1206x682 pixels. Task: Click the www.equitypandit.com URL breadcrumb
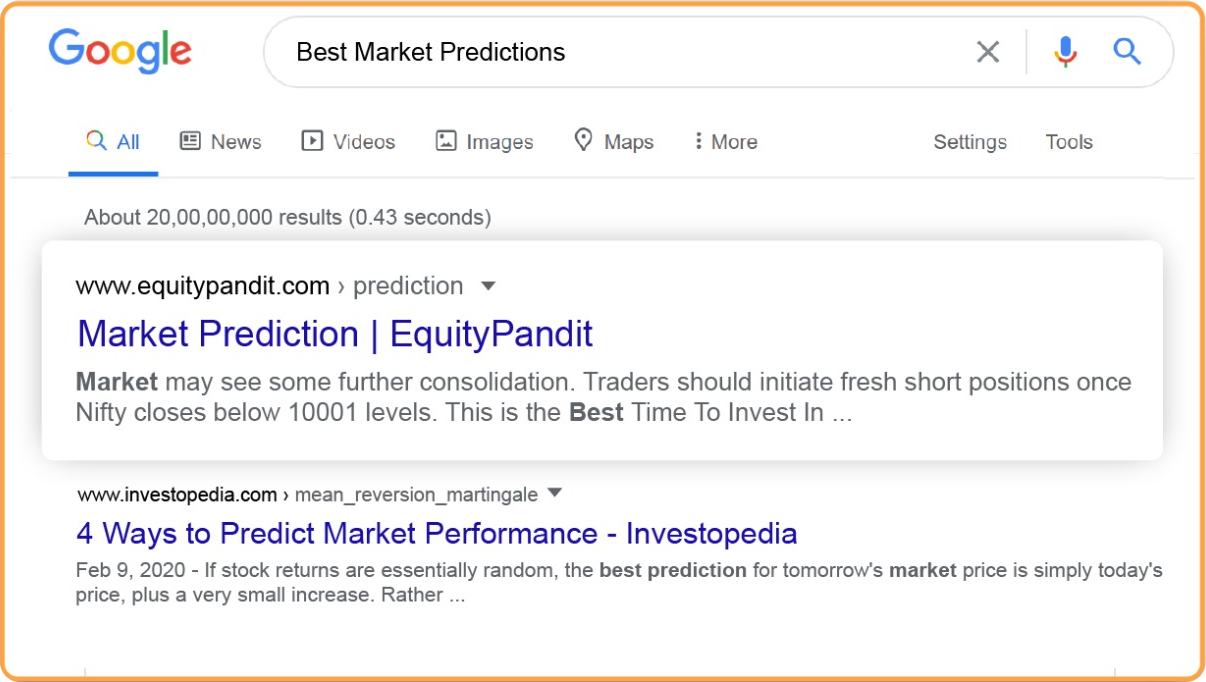pos(203,286)
